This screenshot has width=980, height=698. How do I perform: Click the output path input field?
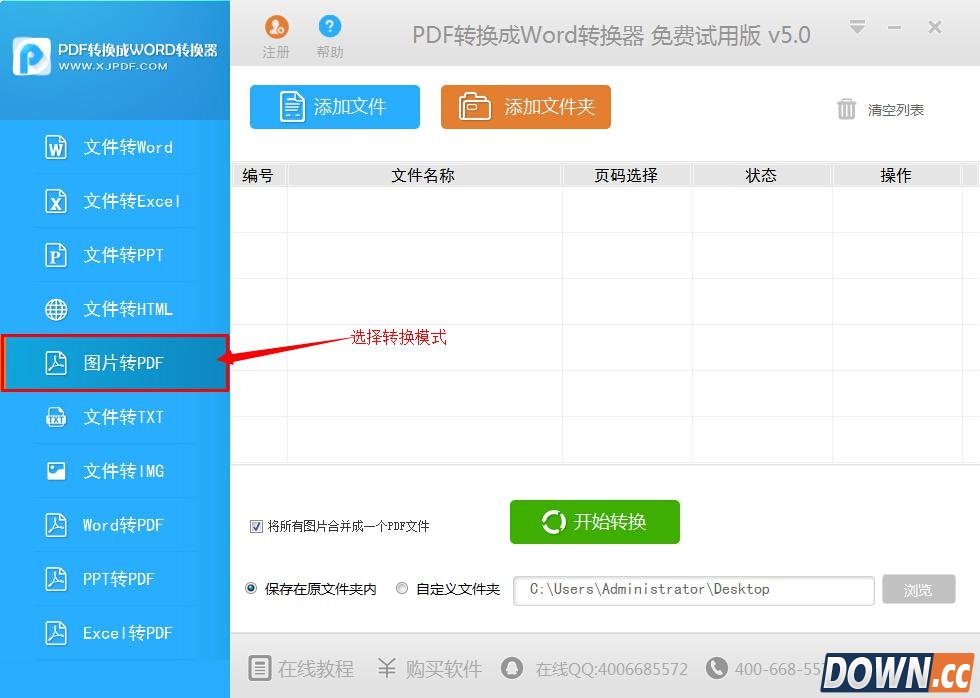pyautogui.click(x=693, y=590)
